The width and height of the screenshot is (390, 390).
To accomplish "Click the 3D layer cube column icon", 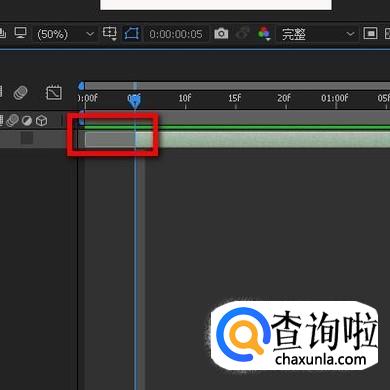I will coord(42,120).
